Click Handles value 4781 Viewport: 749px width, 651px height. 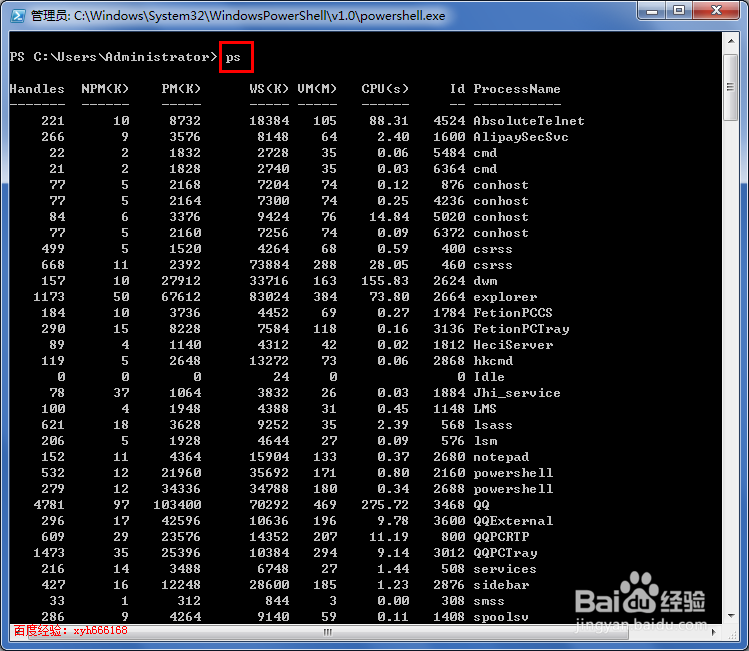[49, 505]
